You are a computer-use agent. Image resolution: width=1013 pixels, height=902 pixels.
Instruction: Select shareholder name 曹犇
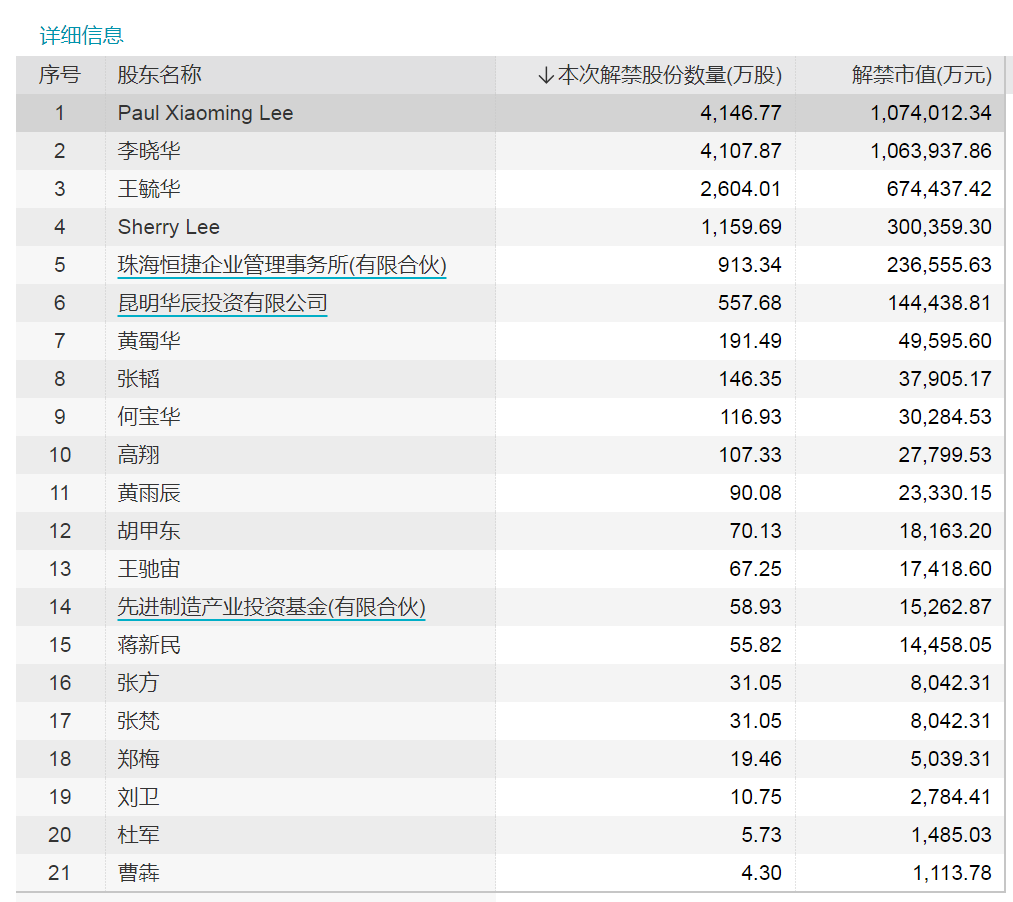pyautogui.click(x=138, y=873)
